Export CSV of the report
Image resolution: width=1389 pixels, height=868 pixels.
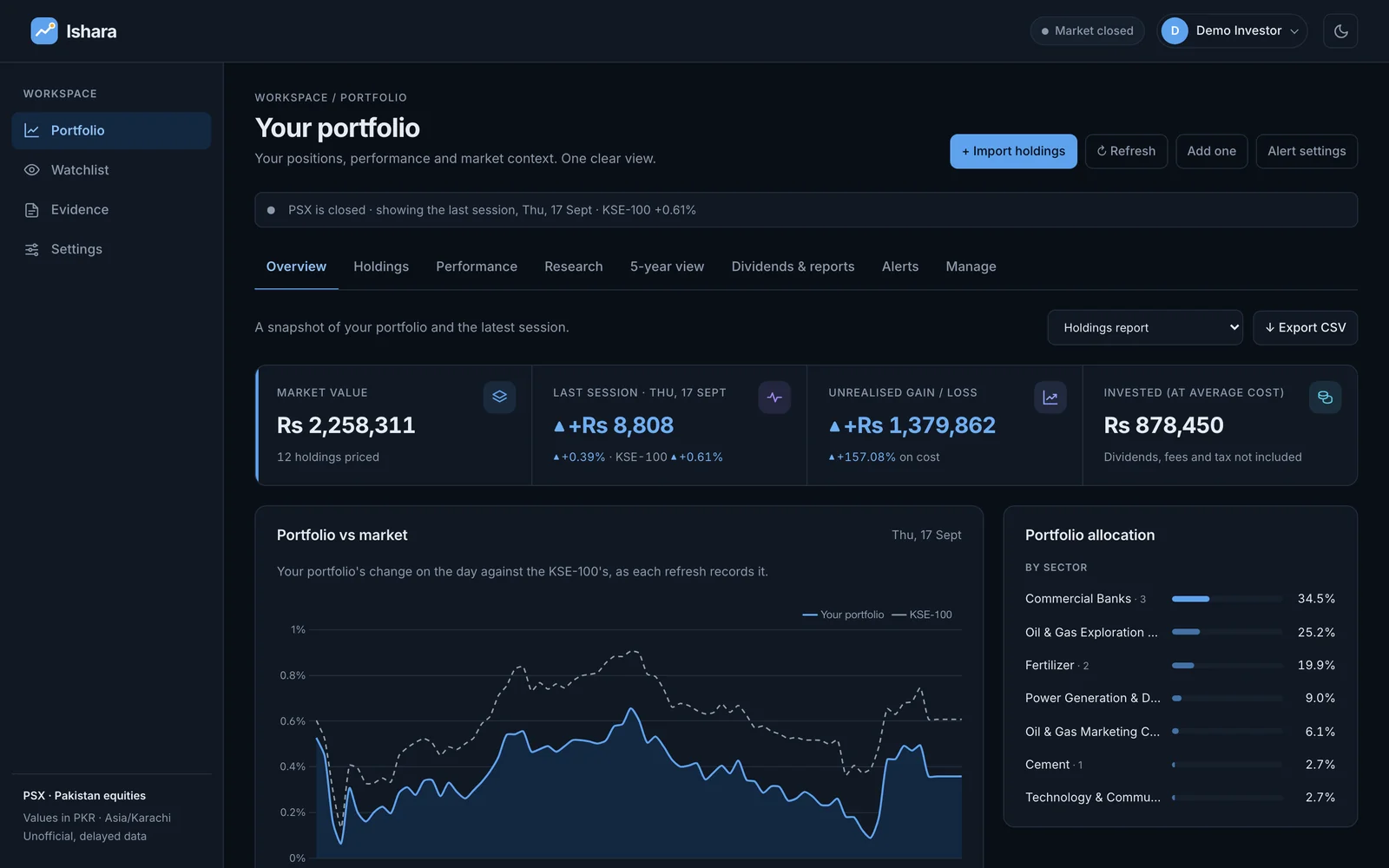(x=1305, y=328)
